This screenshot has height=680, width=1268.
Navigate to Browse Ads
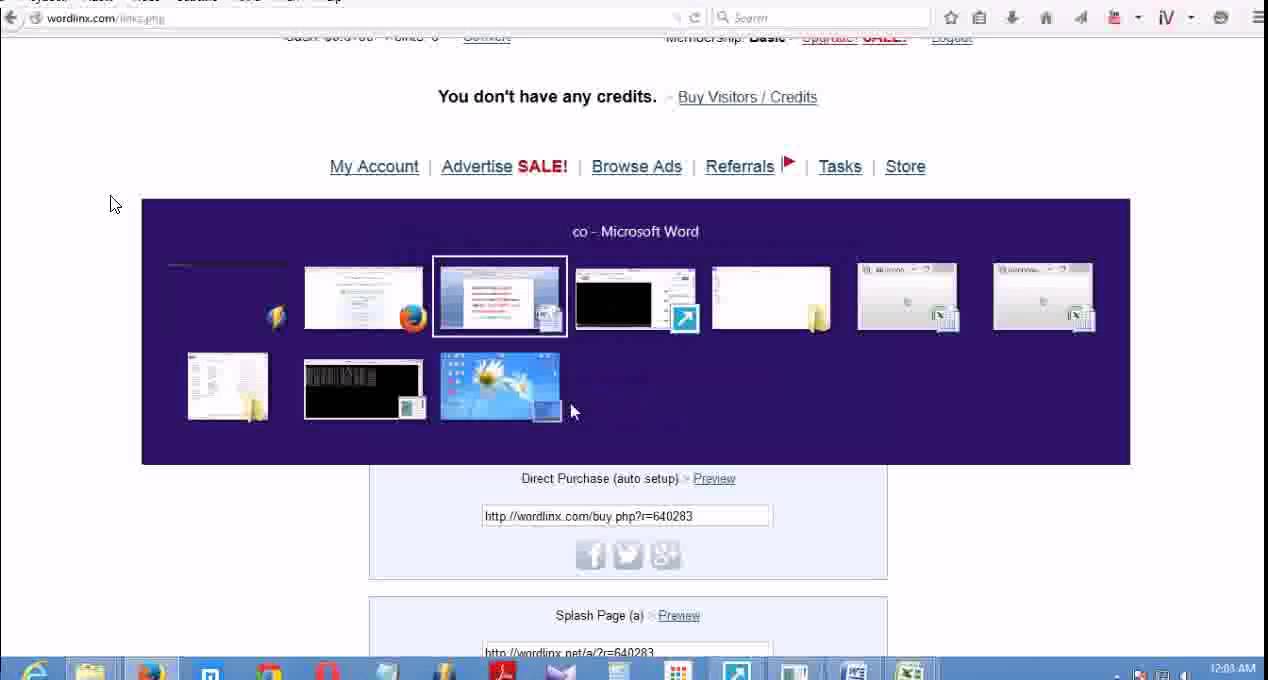tap(637, 167)
